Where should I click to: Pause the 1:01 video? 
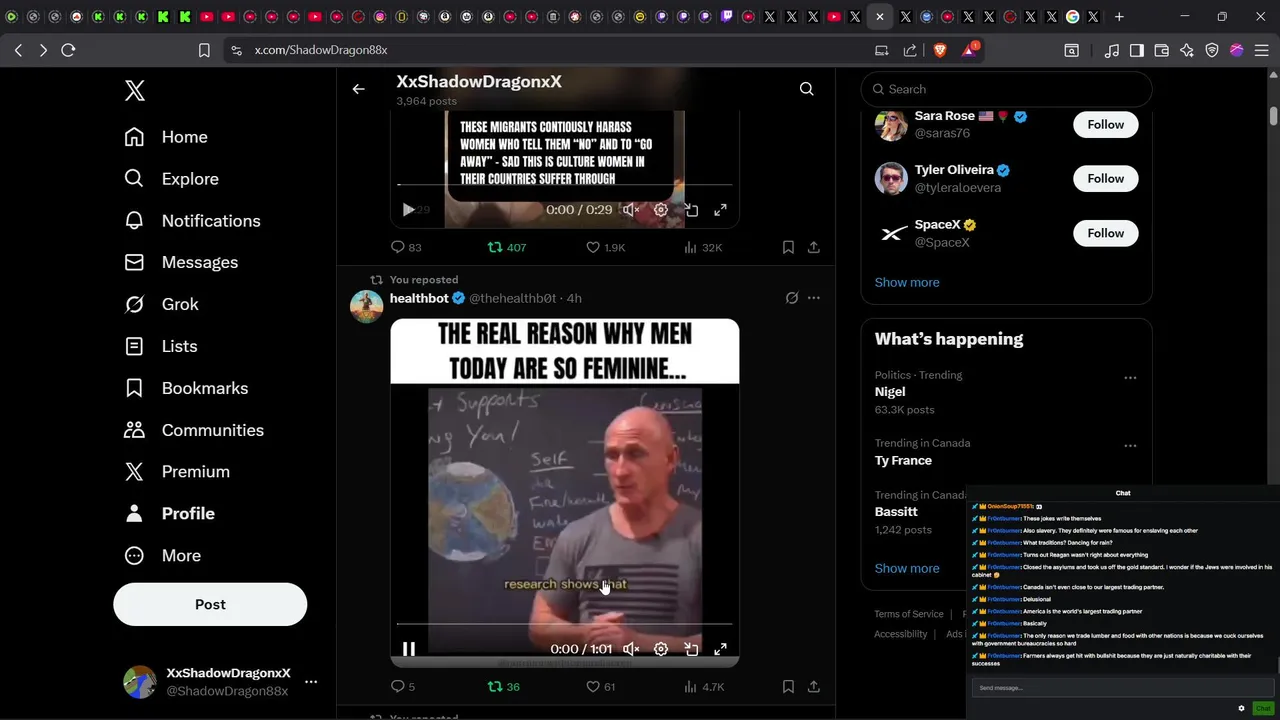pos(408,649)
